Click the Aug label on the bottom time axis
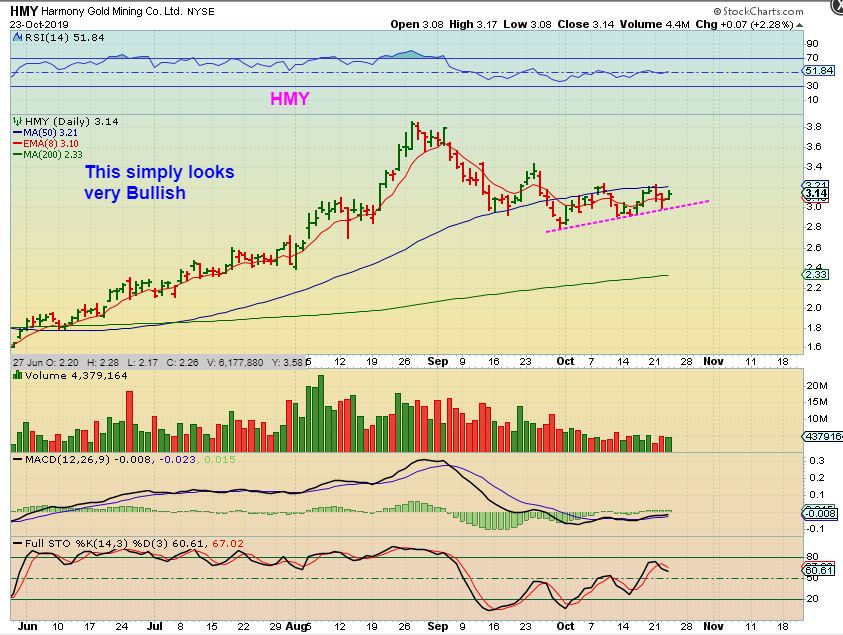This screenshot has height=635, width=843. click(x=296, y=626)
